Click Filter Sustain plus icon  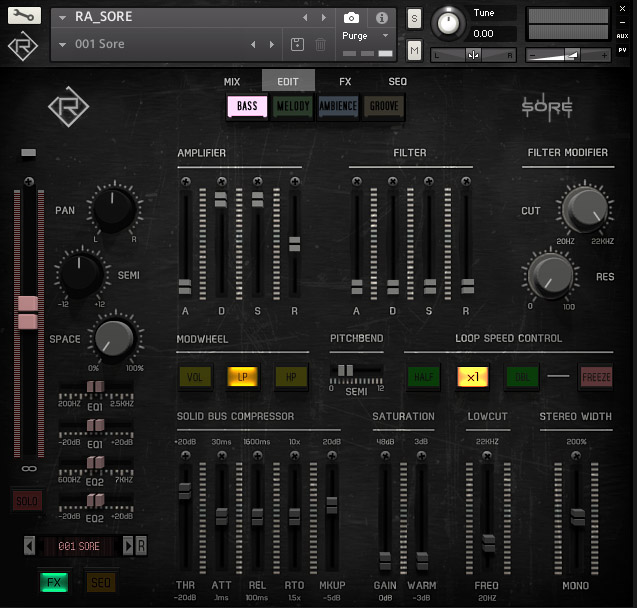coord(429,181)
